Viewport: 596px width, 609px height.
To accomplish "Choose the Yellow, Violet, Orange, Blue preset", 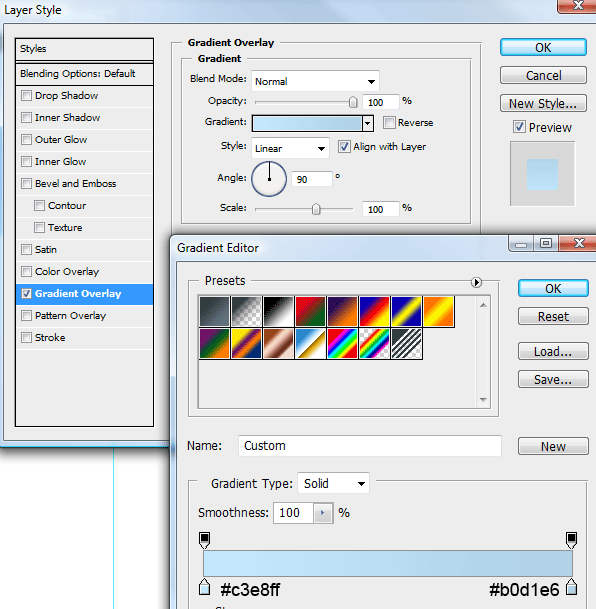I will (247, 344).
